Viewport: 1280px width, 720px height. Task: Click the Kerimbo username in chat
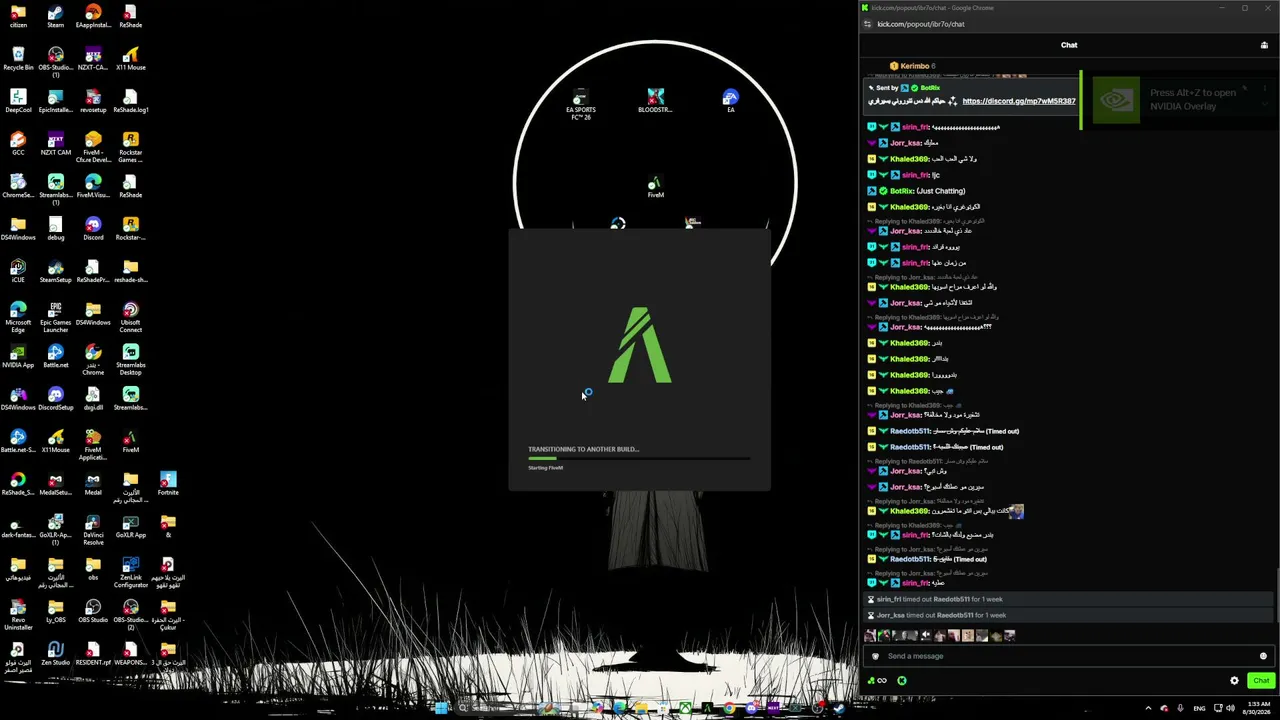[915, 66]
